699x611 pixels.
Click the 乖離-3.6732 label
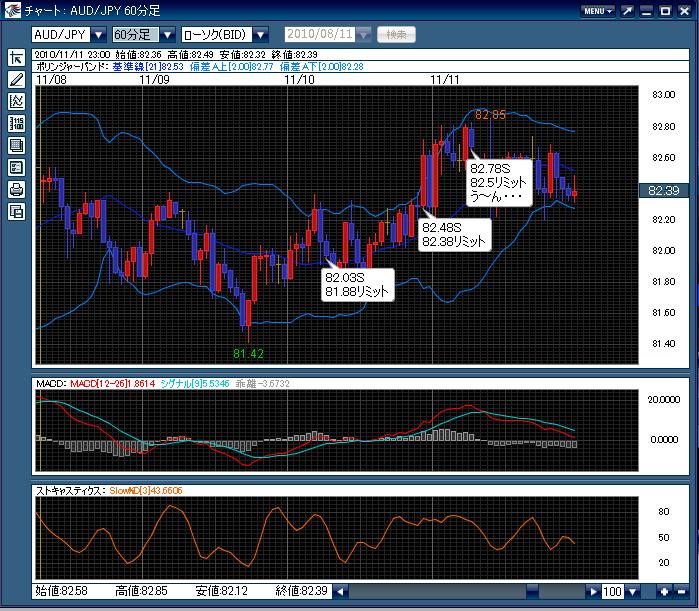coord(263,384)
